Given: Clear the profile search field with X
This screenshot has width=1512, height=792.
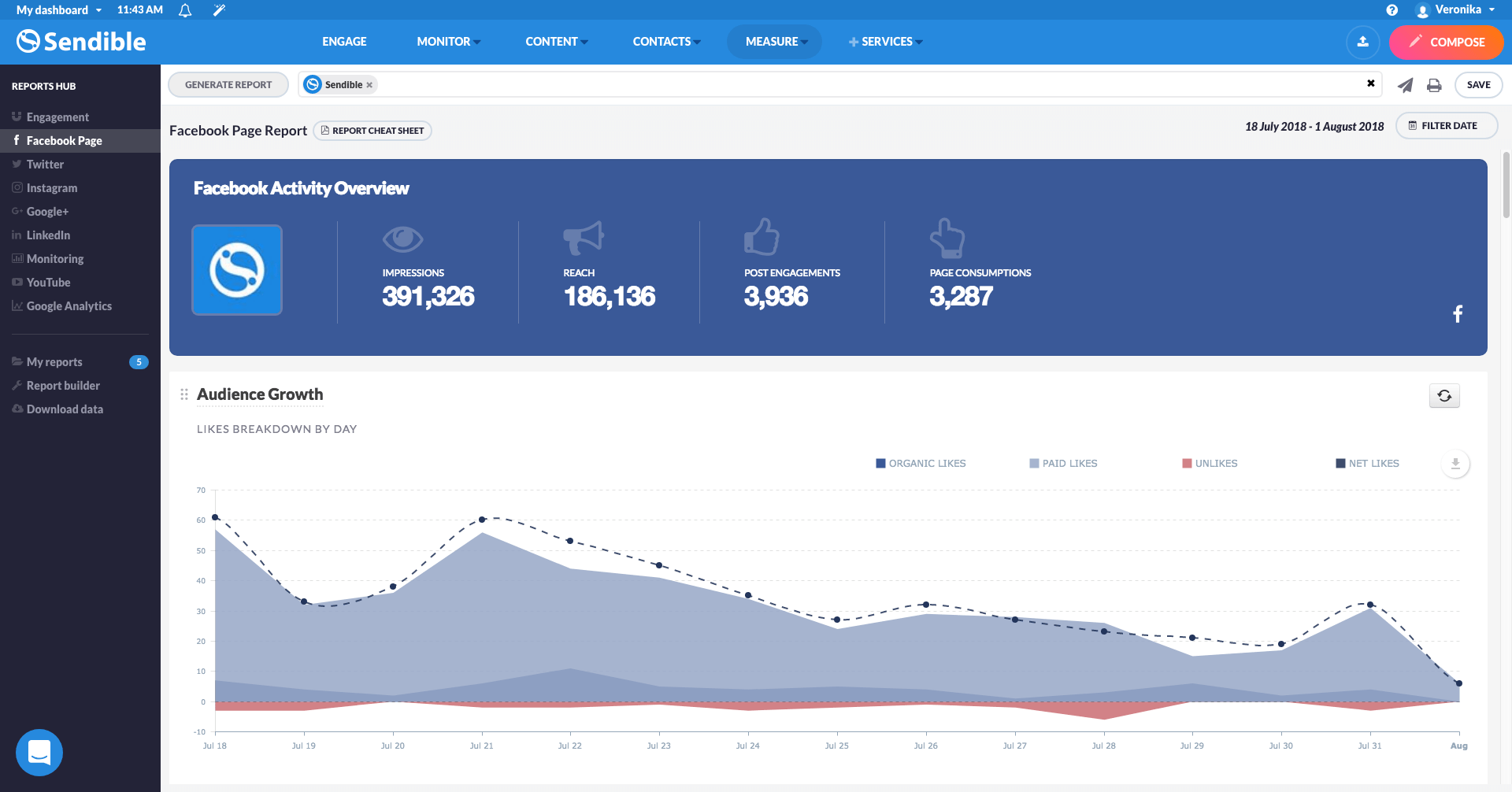Looking at the screenshot, I should [1371, 83].
